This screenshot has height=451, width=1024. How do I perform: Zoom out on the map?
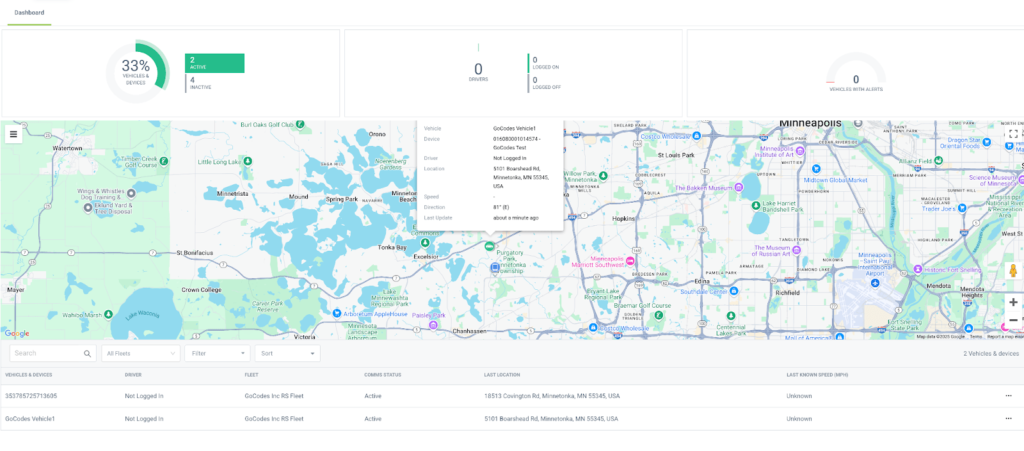pyautogui.click(x=1013, y=320)
